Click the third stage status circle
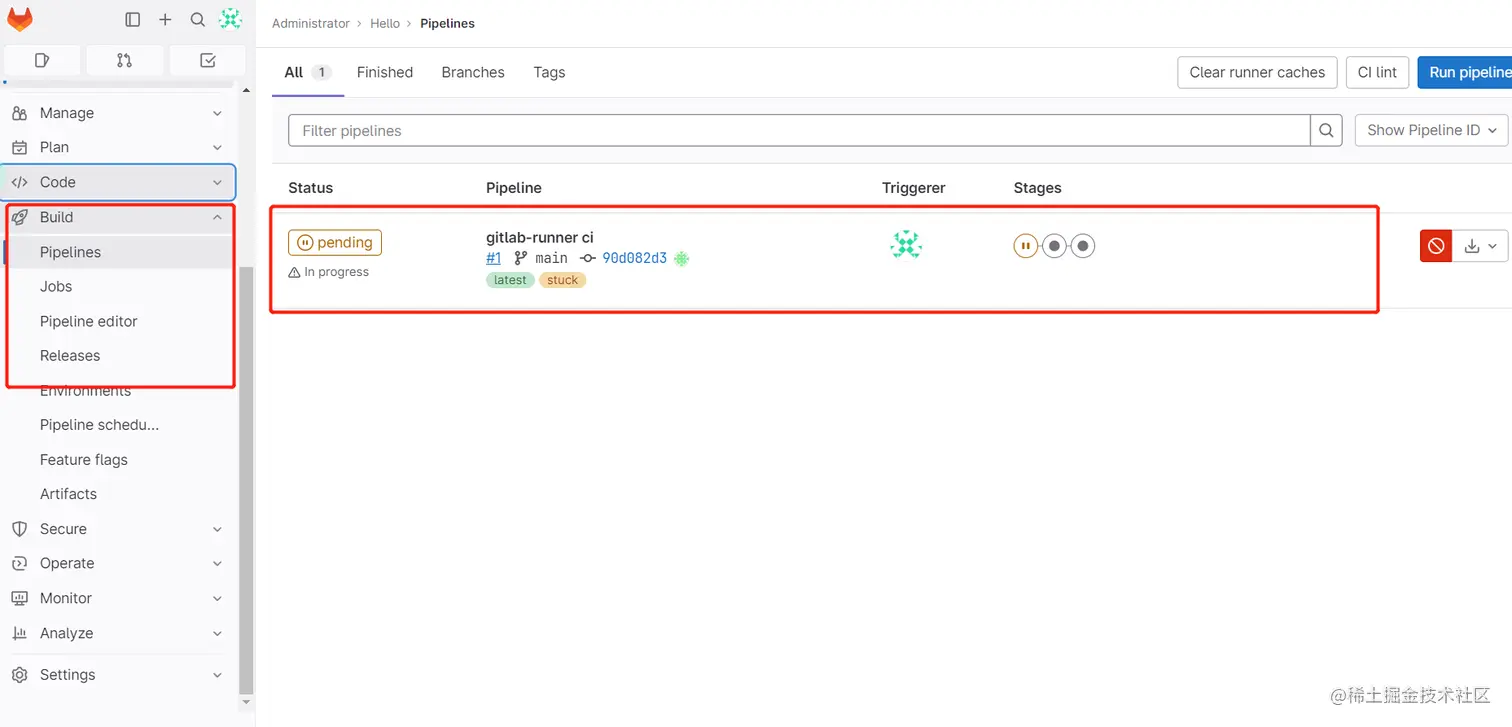Screen dimensions: 1512x727 pos(1083,246)
